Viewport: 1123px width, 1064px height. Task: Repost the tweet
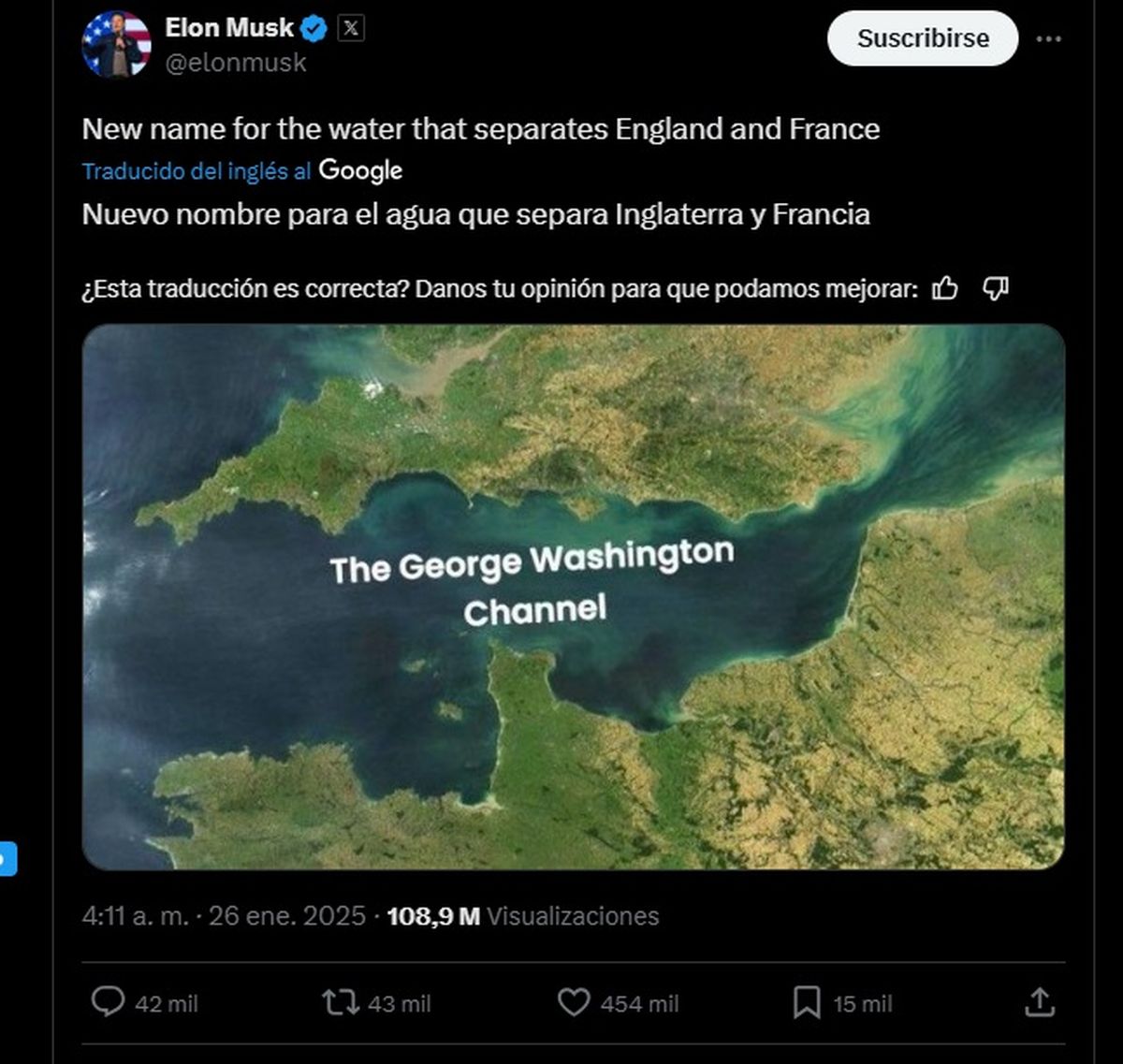(343, 1003)
